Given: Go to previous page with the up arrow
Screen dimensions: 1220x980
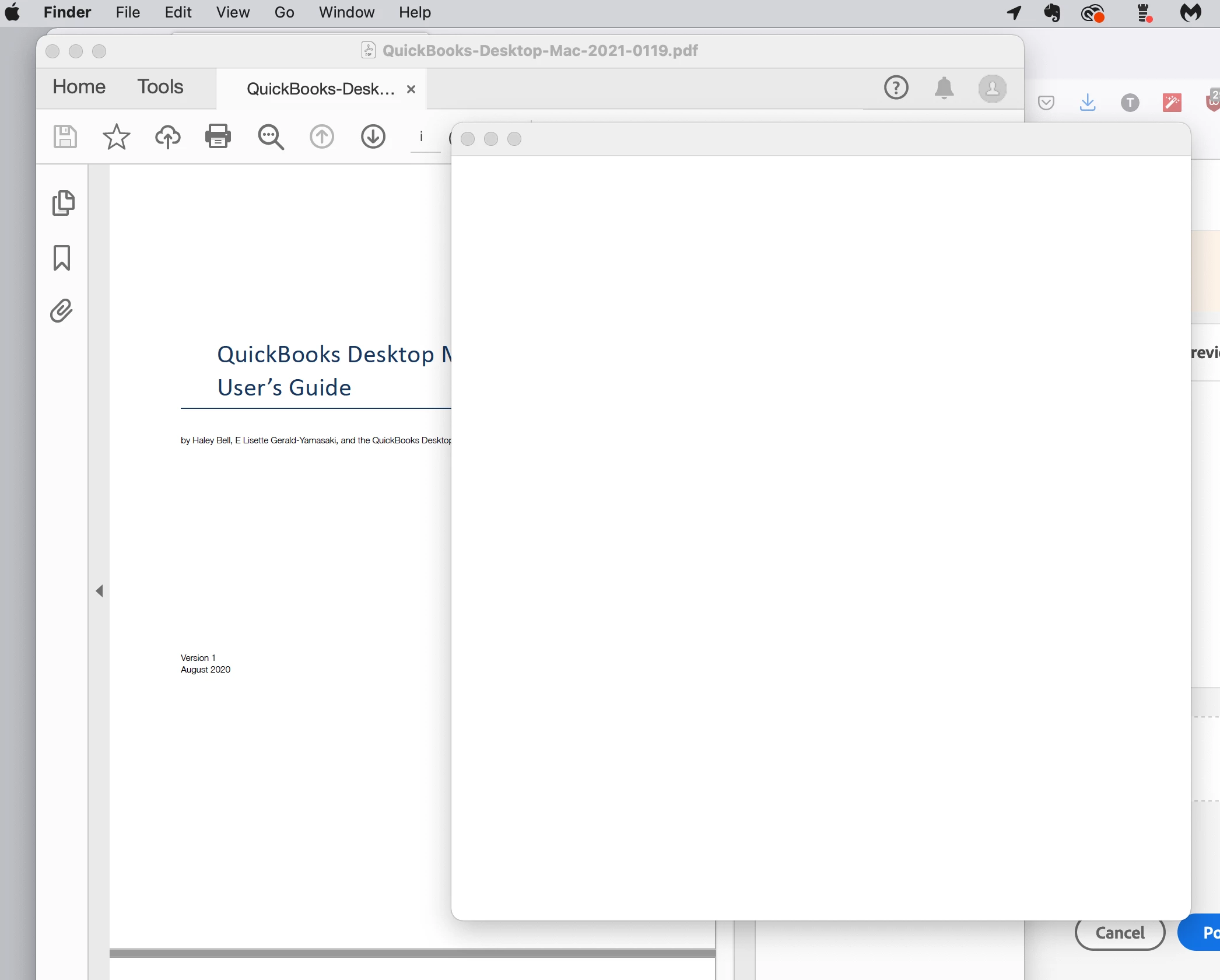Looking at the screenshot, I should click(x=321, y=137).
